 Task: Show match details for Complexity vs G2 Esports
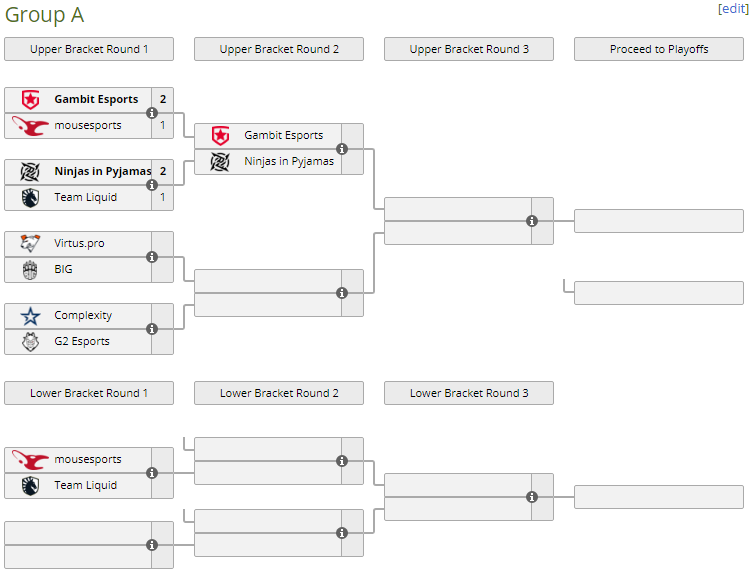click(x=152, y=329)
